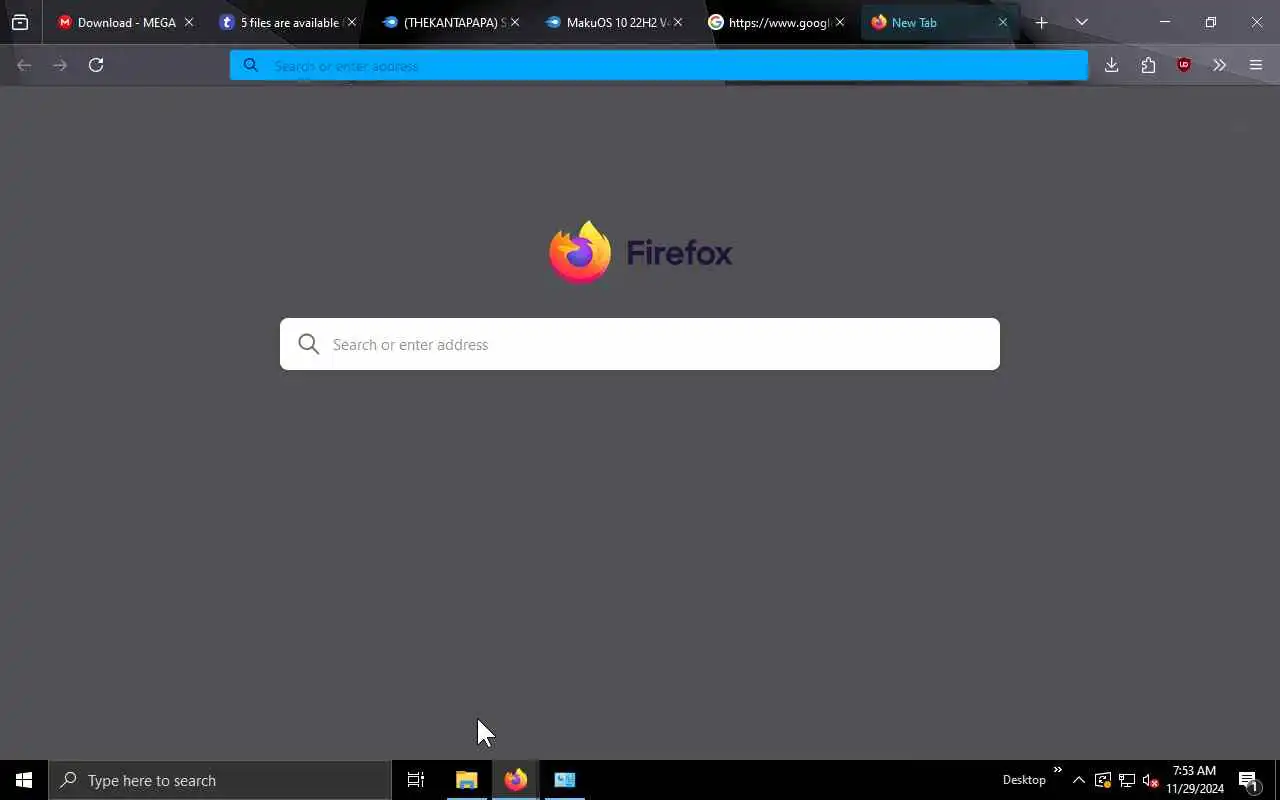Viewport: 1280px width, 800px height.
Task: Open the uBlock Origin shield icon
Action: tap(1184, 65)
